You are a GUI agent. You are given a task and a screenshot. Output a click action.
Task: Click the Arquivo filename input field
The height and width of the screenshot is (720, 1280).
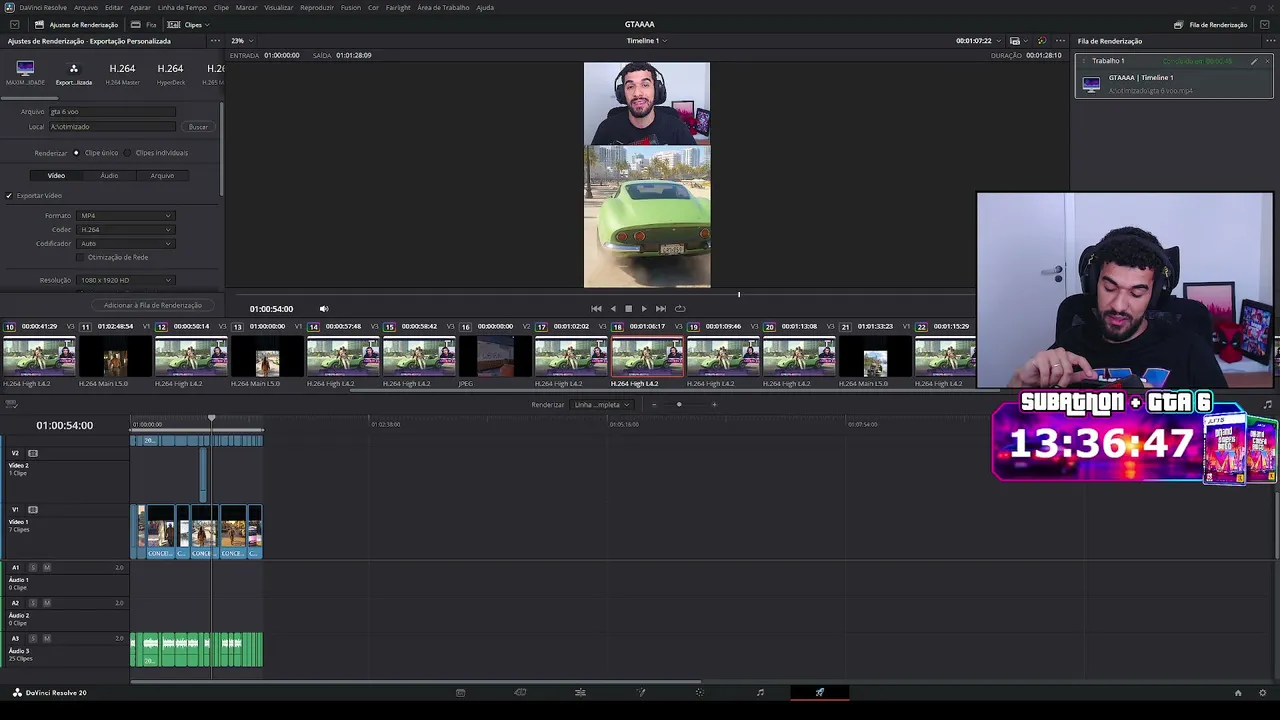coord(112,112)
